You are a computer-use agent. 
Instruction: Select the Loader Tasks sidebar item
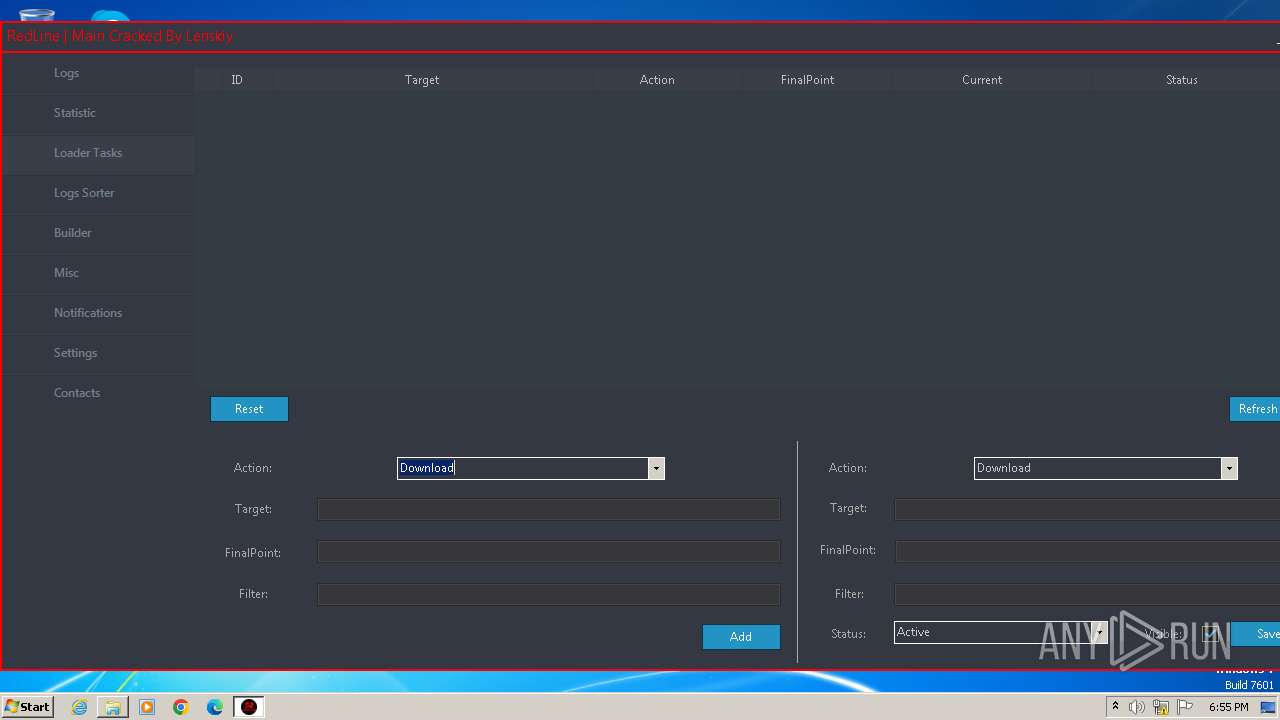(98, 153)
